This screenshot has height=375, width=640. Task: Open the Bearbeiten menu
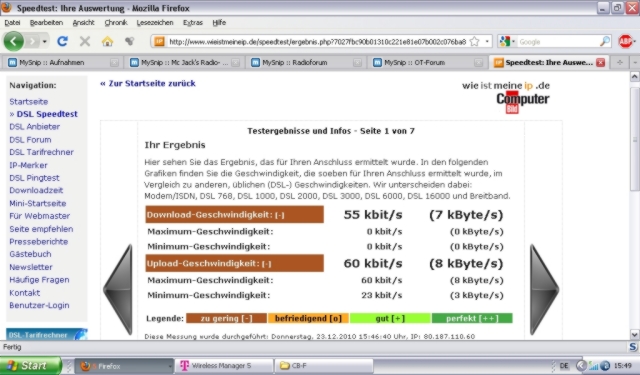coord(46,23)
